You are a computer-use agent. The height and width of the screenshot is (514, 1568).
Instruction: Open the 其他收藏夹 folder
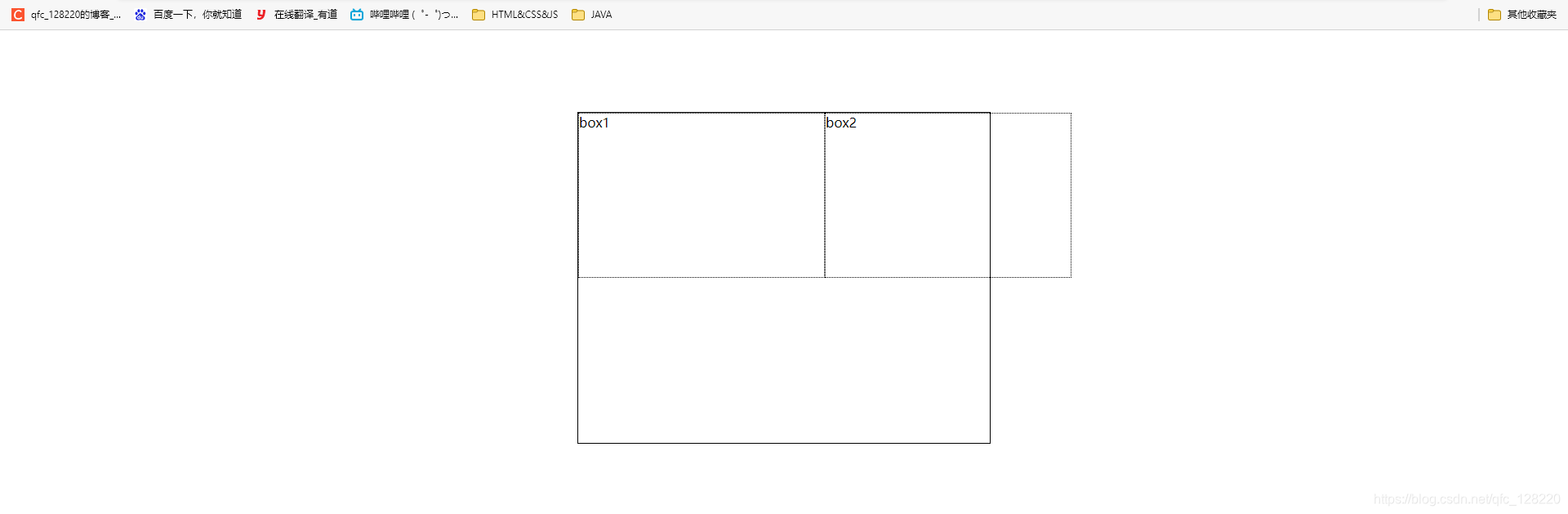click(1522, 15)
